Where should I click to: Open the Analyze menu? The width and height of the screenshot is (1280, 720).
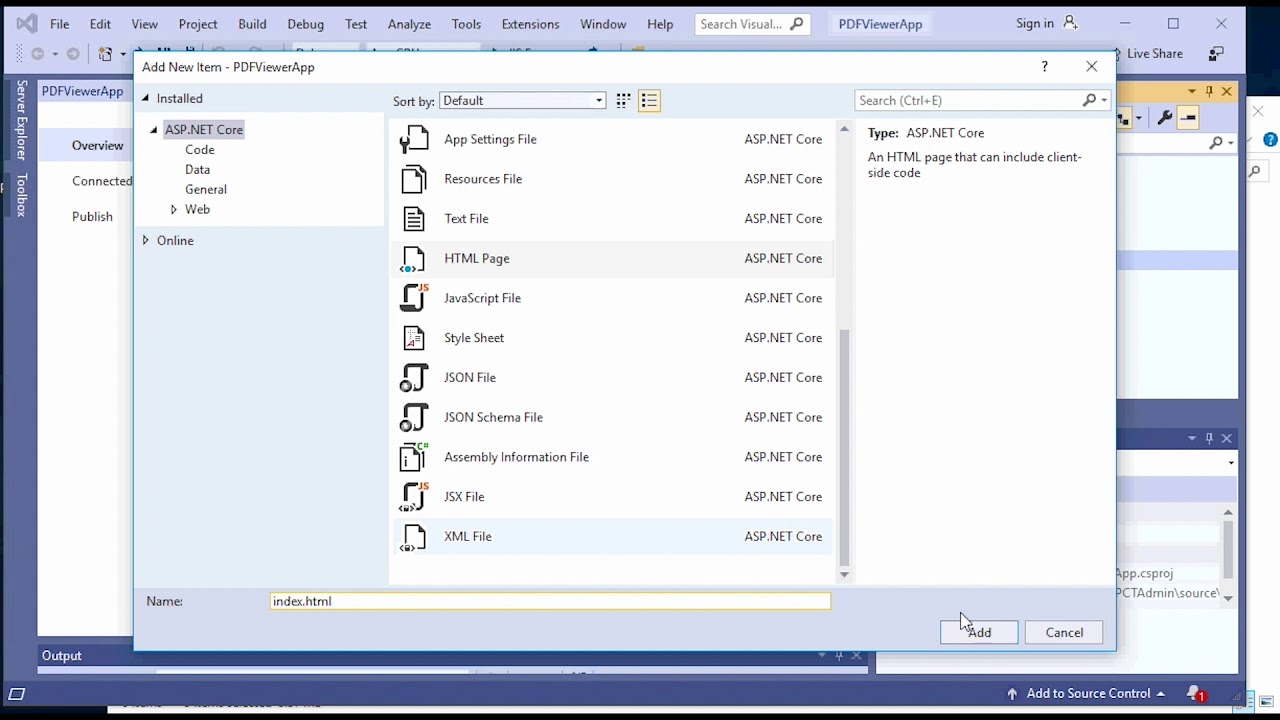(x=409, y=24)
